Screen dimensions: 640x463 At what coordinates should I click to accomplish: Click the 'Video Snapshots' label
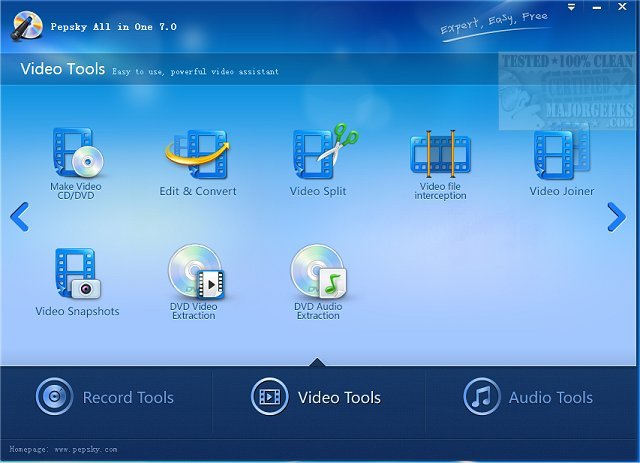point(78,311)
